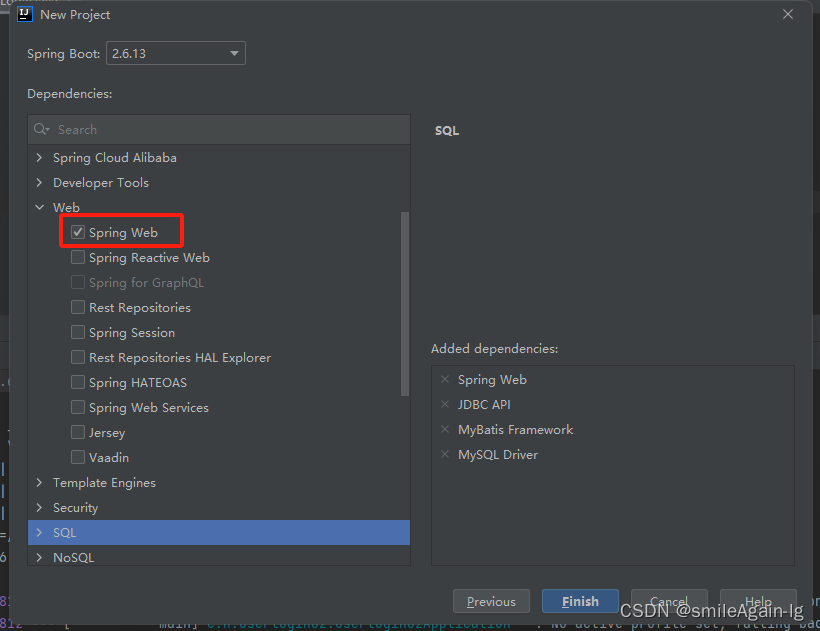Viewport: 820px width, 631px height.
Task: Click 'MySQL Driver' in added dependencies
Action: 498,455
